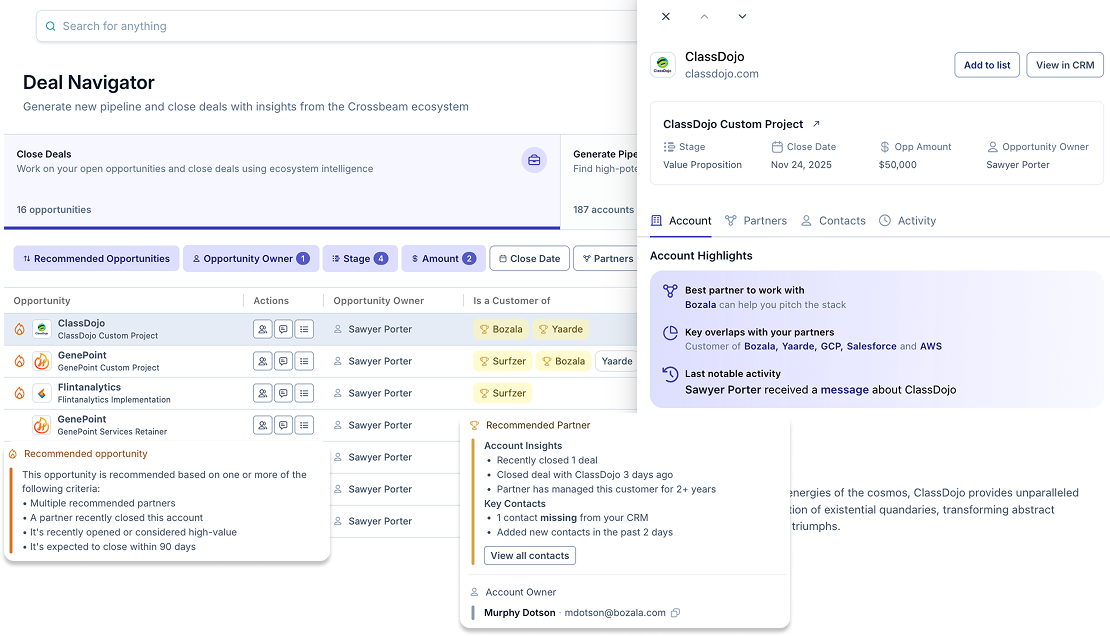Open the Stage filter
This screenshot has height=636, width=1110.
pyautogui.click(x=360, y=259)
